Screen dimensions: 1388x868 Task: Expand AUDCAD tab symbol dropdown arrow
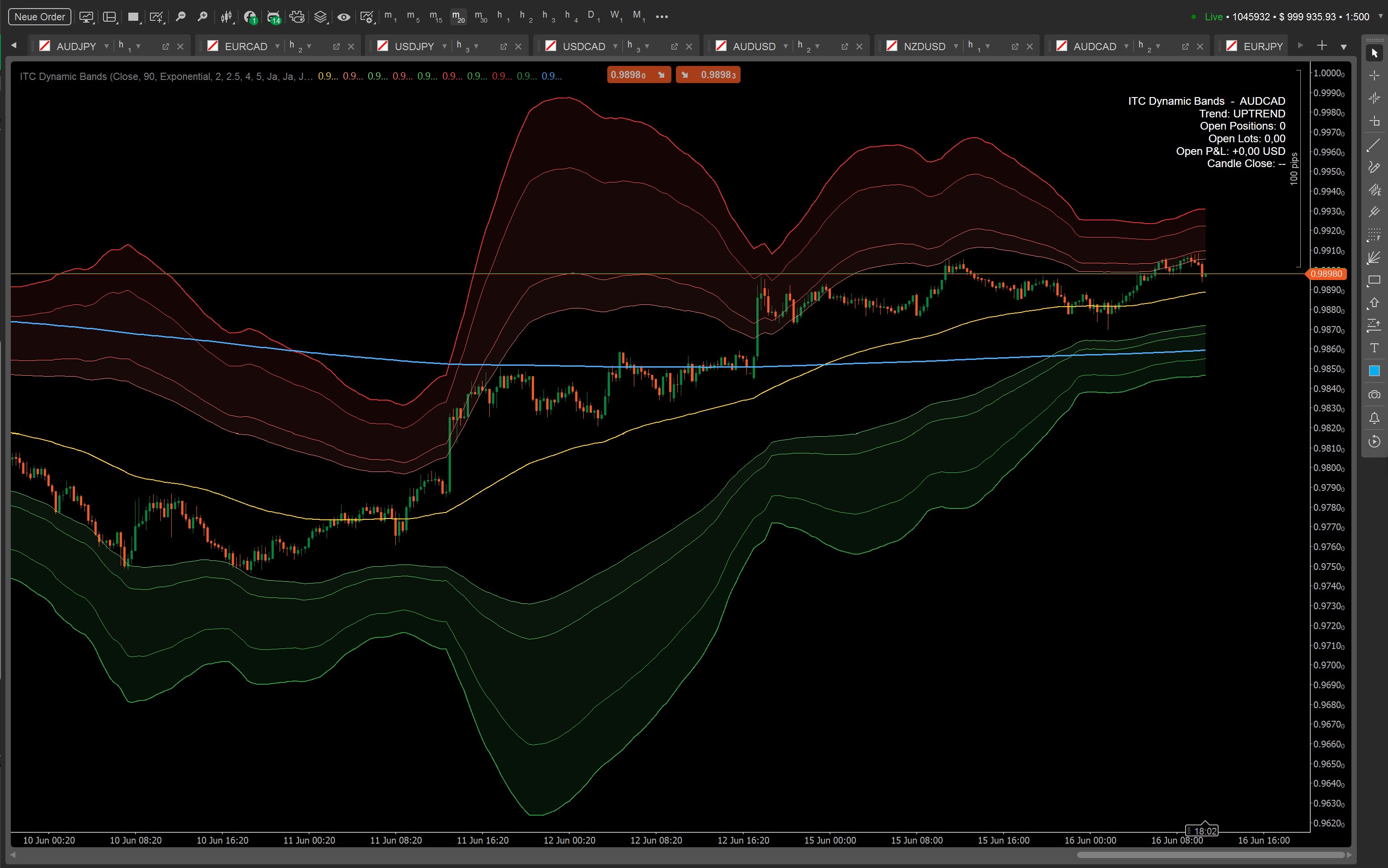point(1126,47)
